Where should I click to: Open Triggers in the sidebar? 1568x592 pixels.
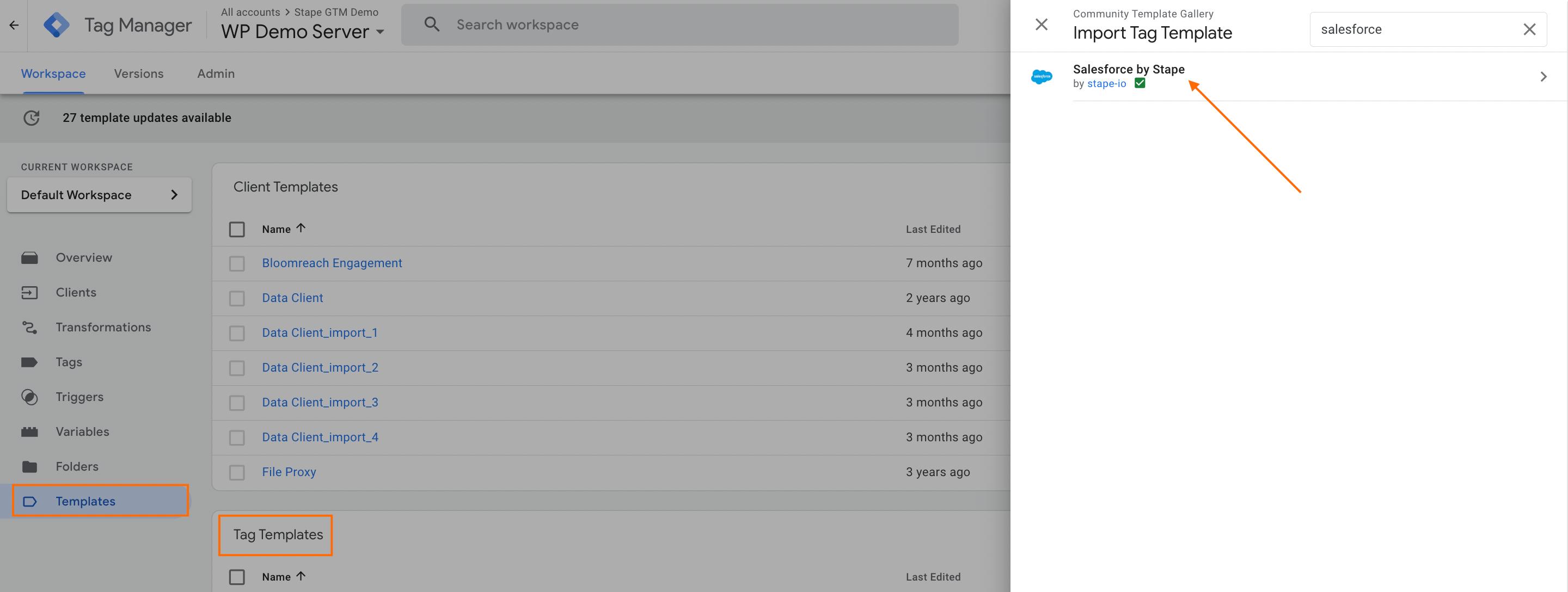(79, 397)
